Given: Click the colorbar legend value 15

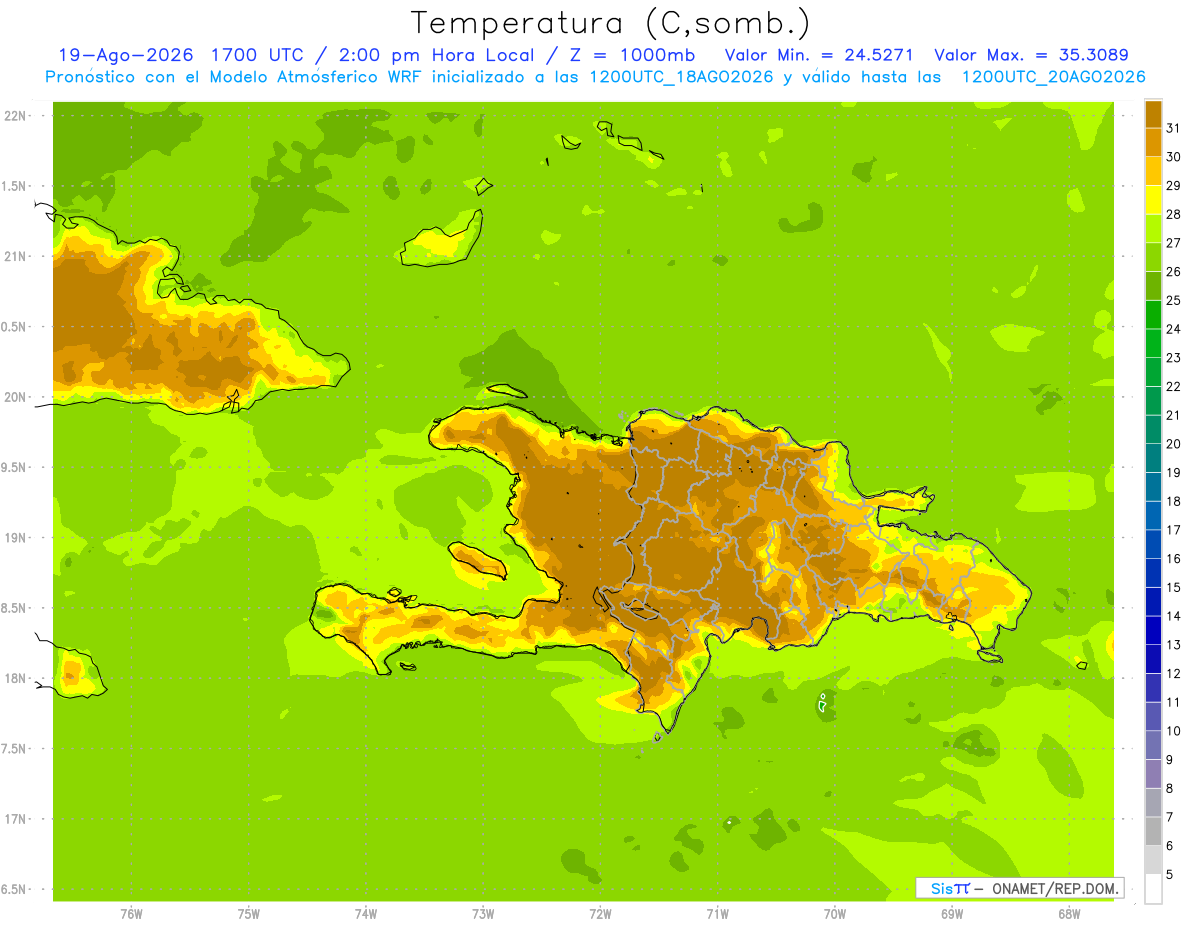Looking at the screenshot, I should point(1174,588).
